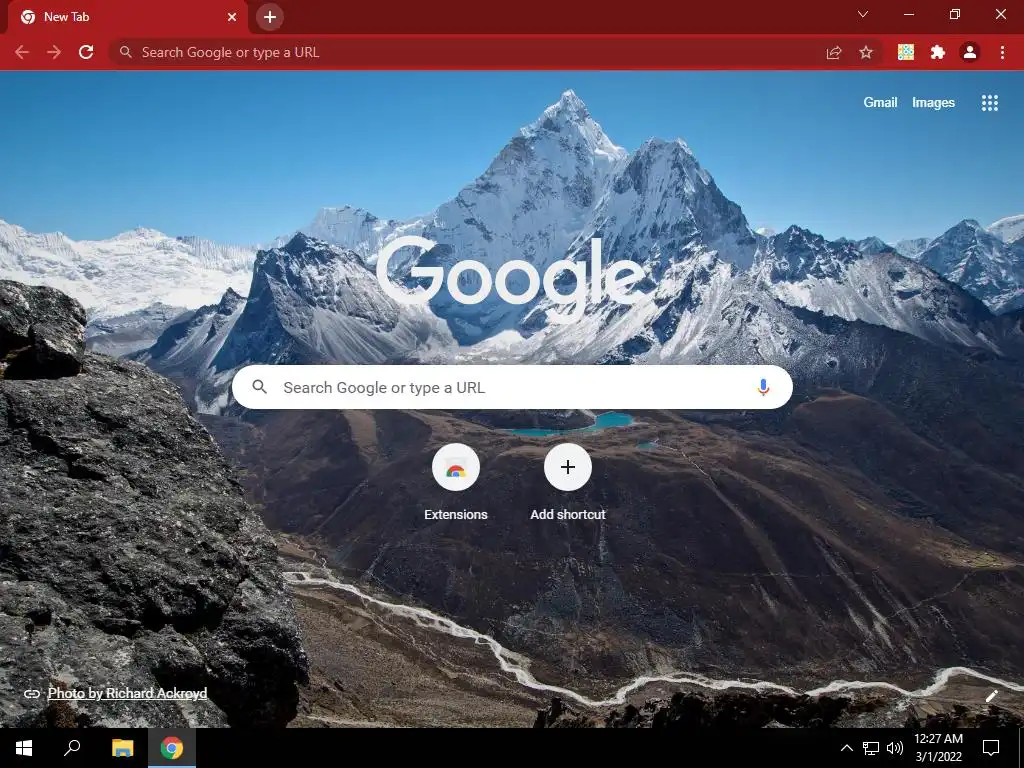This screenshot has height=768, width=1024.
Task: Open the Share this page icon
Action: (834, 52)
